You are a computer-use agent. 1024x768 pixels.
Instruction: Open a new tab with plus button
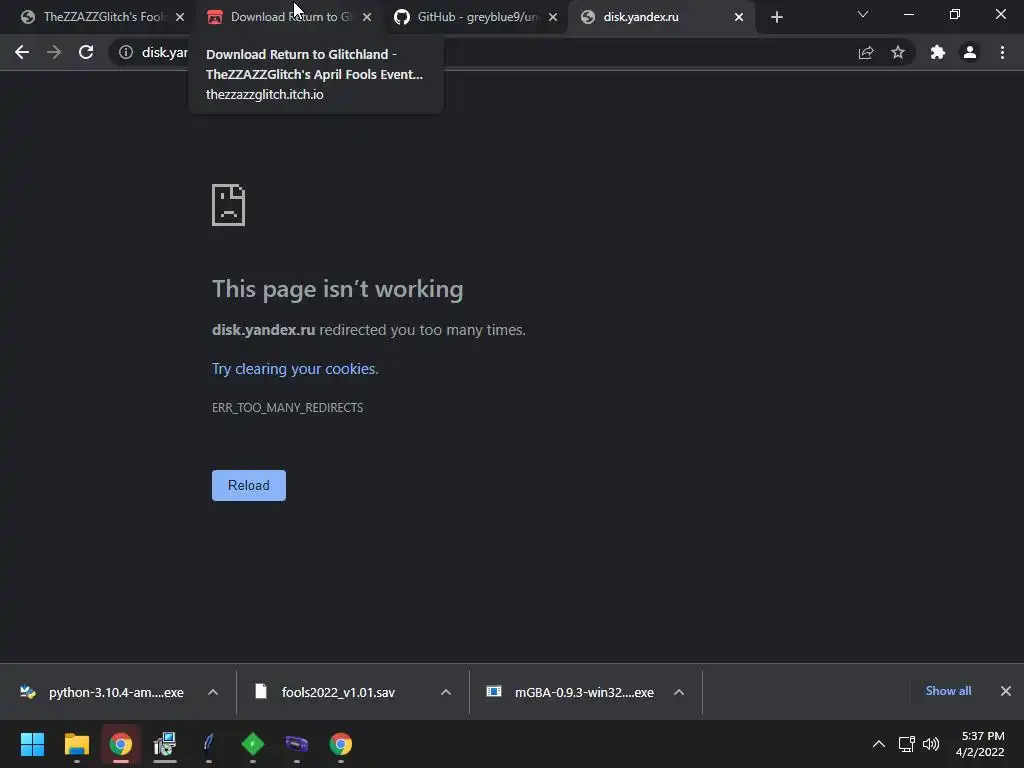click(x=776, y=17)
